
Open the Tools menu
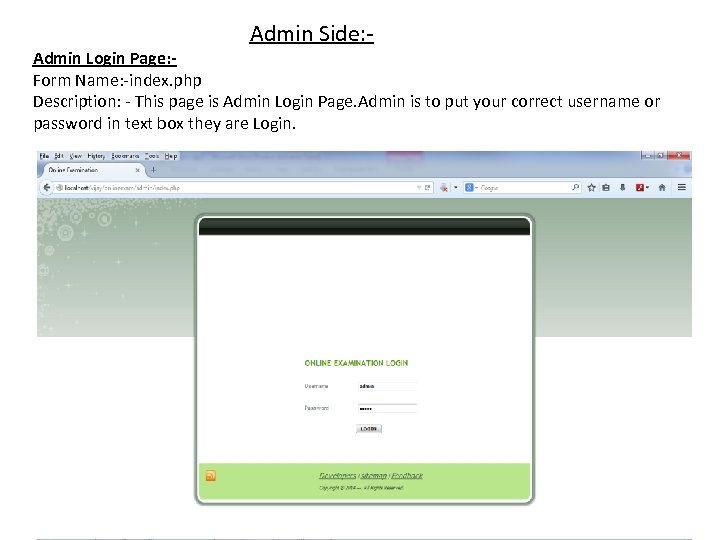[152, 156]
